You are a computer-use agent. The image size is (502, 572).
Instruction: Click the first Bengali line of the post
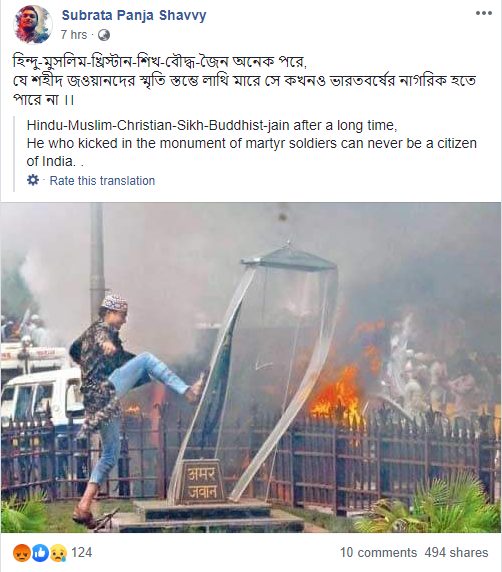tap(160, 62)
